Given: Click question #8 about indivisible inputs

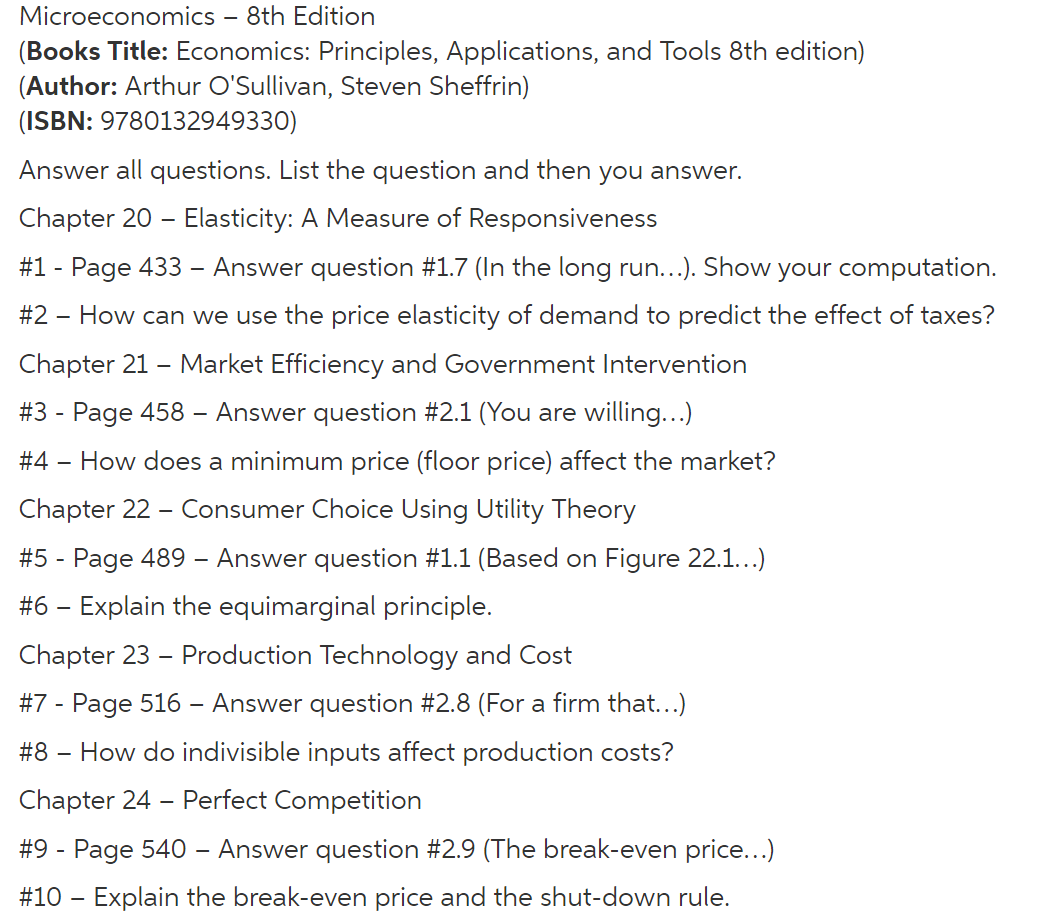Looking at the screenshot, I should pos(347,752).
